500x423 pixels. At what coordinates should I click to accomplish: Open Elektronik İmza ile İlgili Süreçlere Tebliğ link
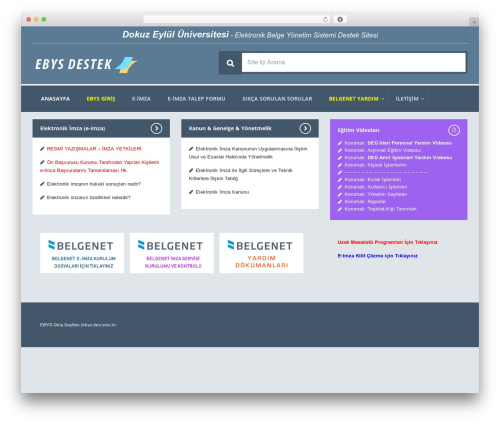241,174
